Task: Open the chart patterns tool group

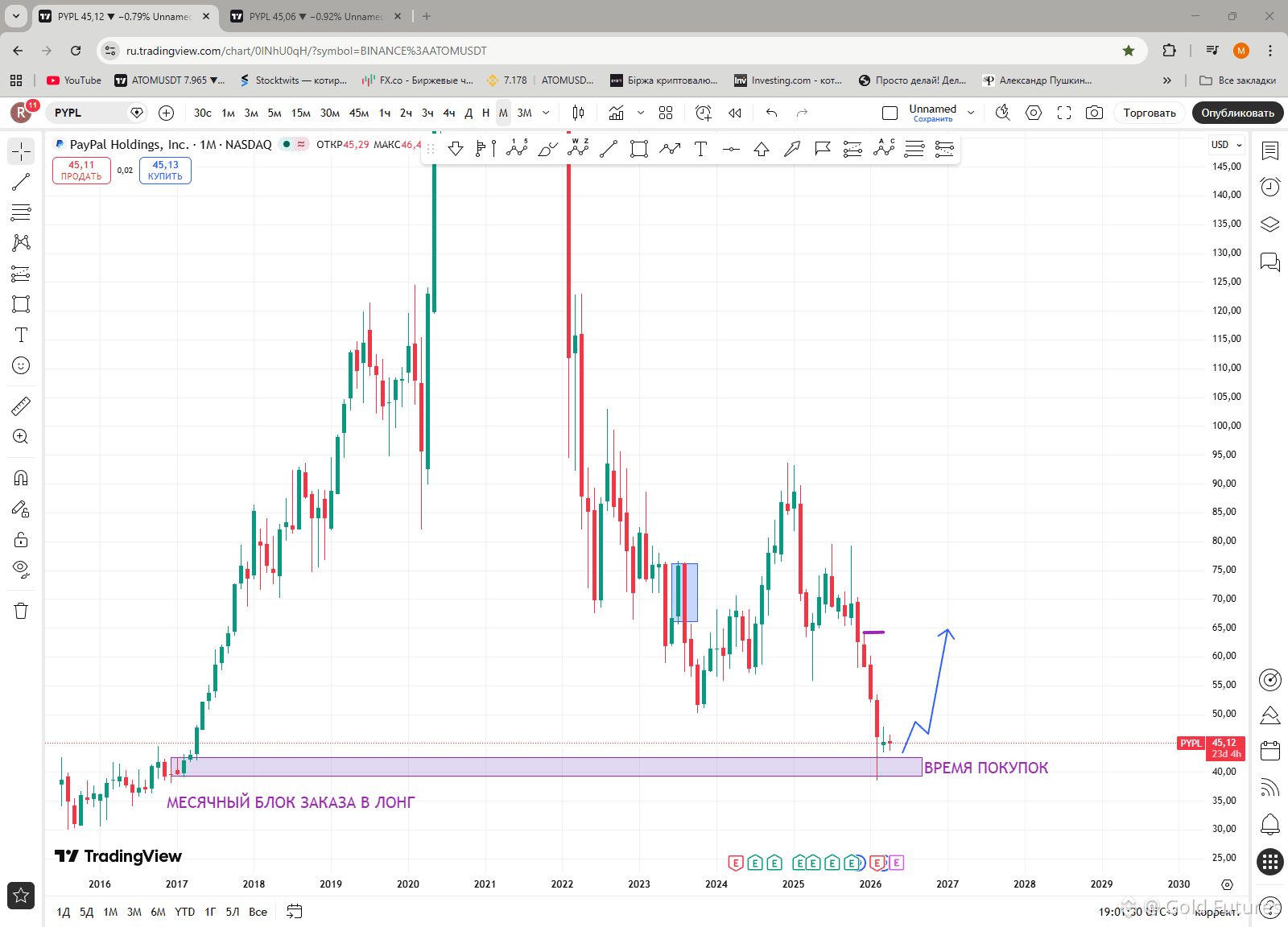Action: 21,243
